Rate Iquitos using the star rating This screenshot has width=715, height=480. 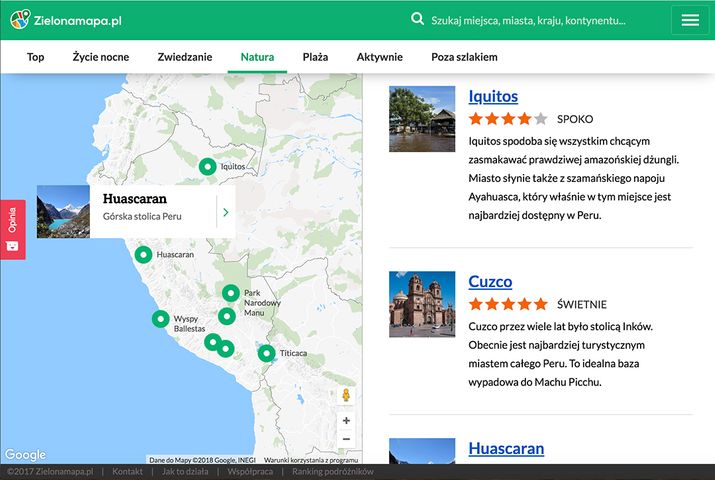coord(508,119)
